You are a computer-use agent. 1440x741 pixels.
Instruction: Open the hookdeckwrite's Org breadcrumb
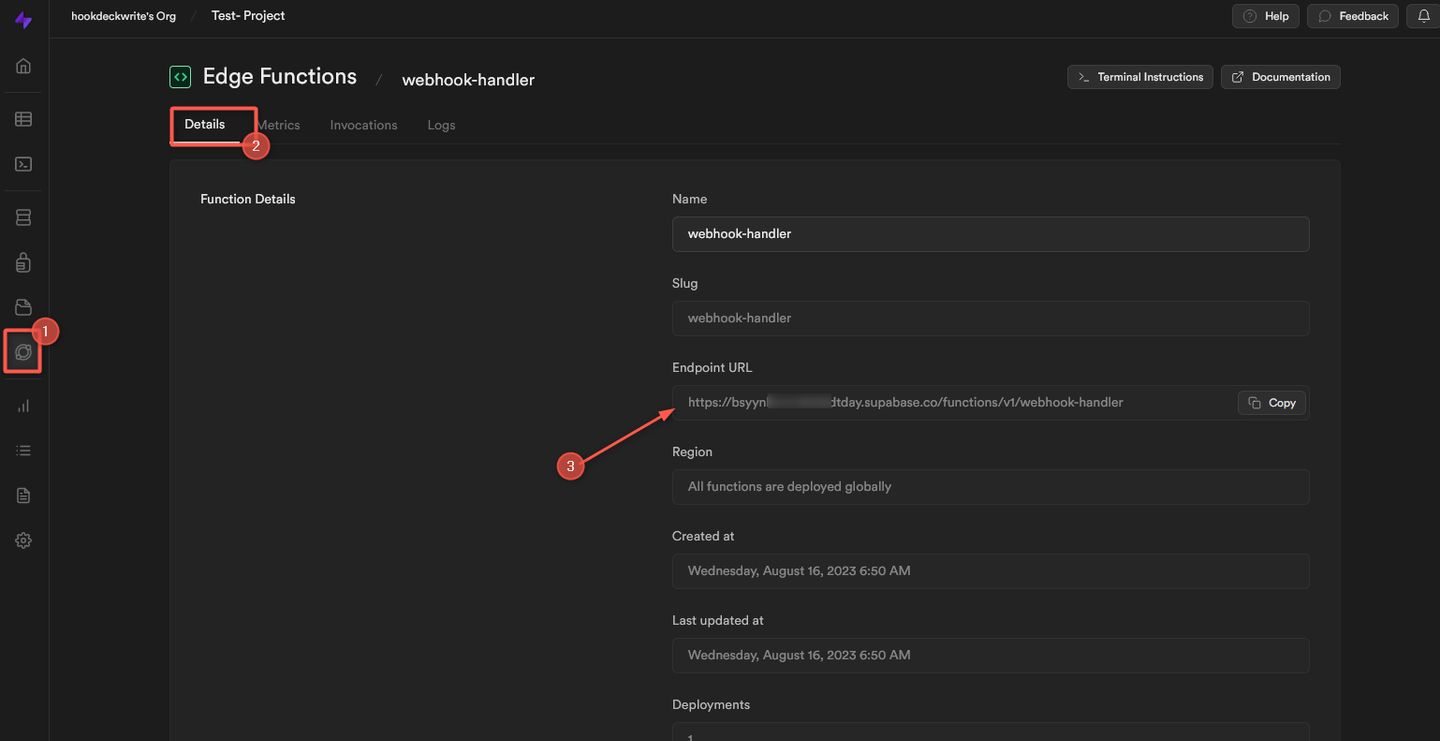123,16
